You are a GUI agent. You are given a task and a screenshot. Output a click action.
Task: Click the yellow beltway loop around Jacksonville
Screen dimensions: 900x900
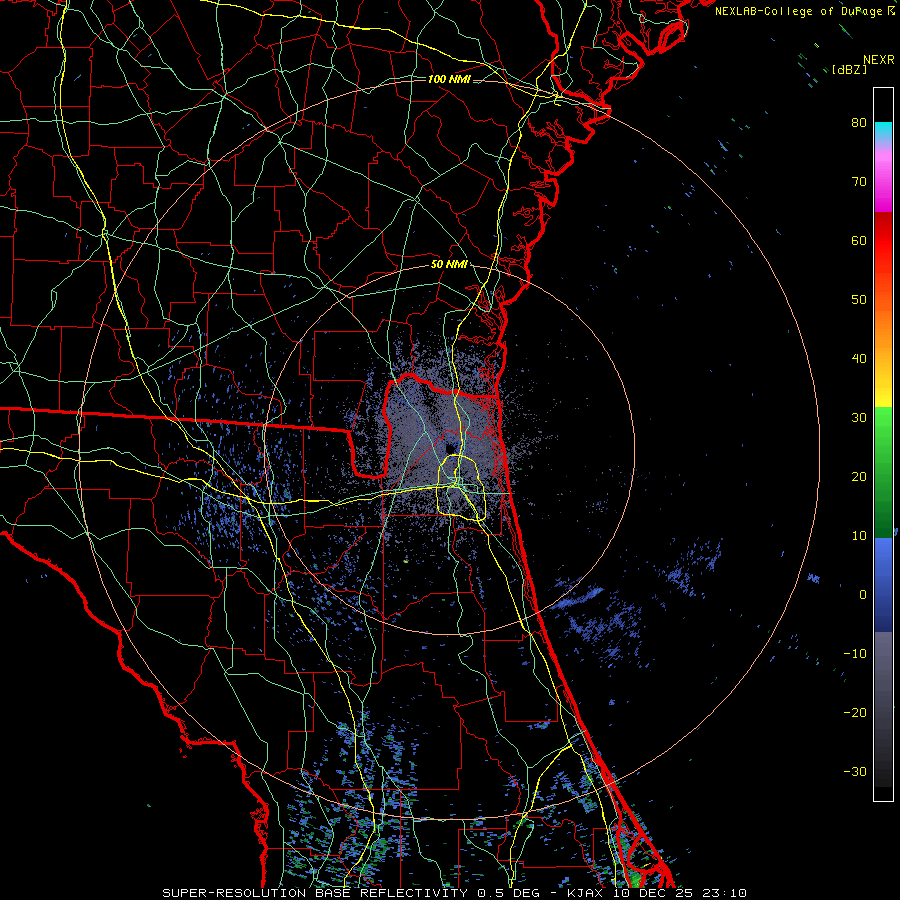(x=461, y=488)
